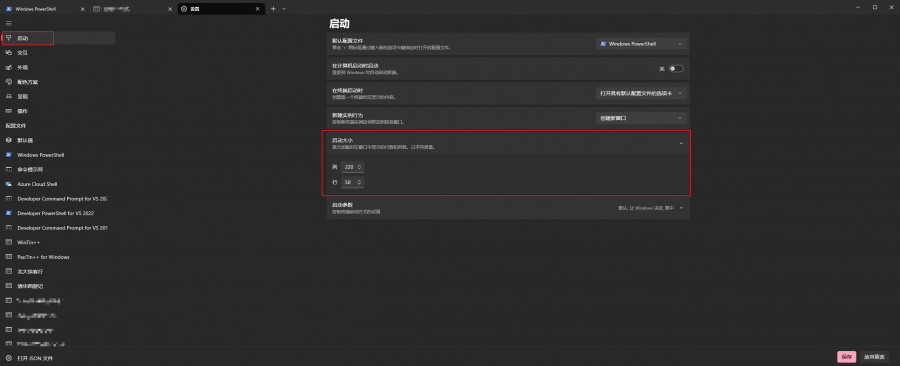The height and width of the screenshot is (366, 900).
Task: Click the WinTin++ profile icon
Action: [x=9, y=243]
